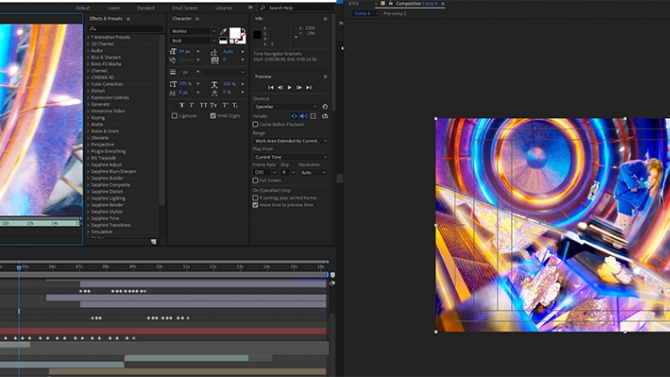Click the black sample swatch in Info
The width and height of the screenshot is (670, 377).
pyautogui.click(x=257, y=35)
